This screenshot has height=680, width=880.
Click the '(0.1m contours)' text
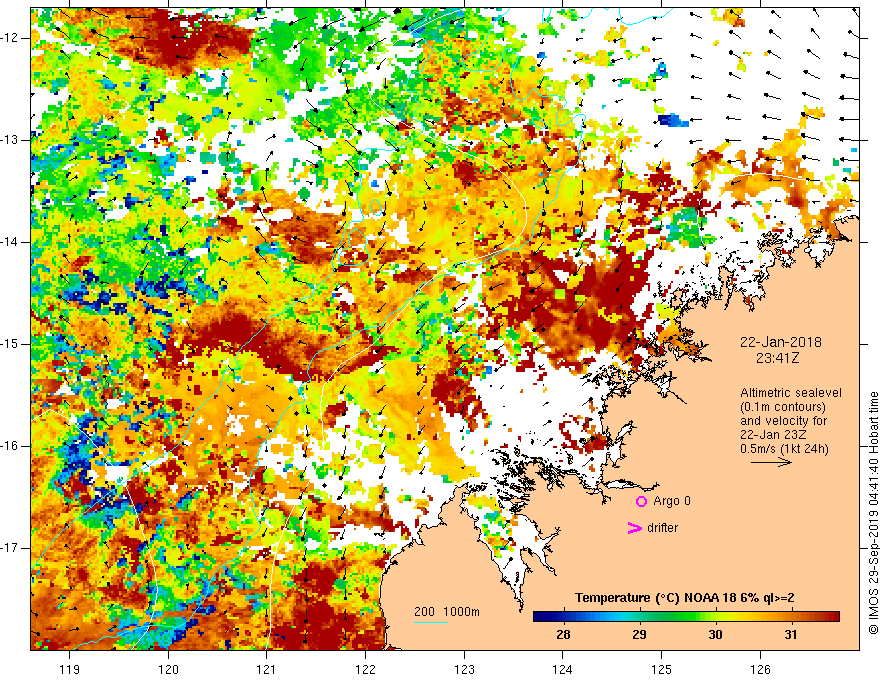tap(783, 407)
